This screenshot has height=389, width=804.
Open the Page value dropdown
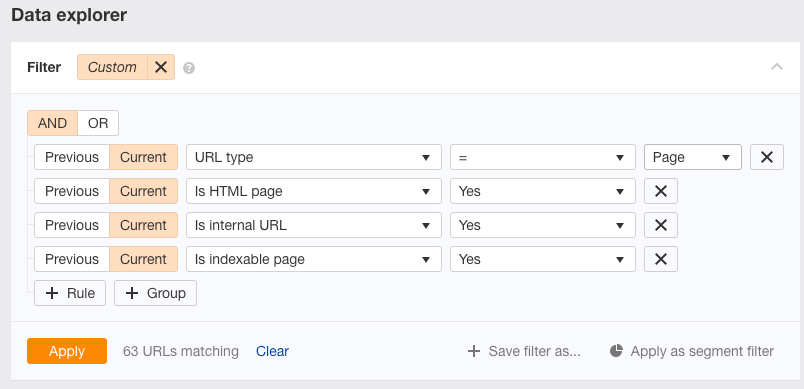click(693, 157)
